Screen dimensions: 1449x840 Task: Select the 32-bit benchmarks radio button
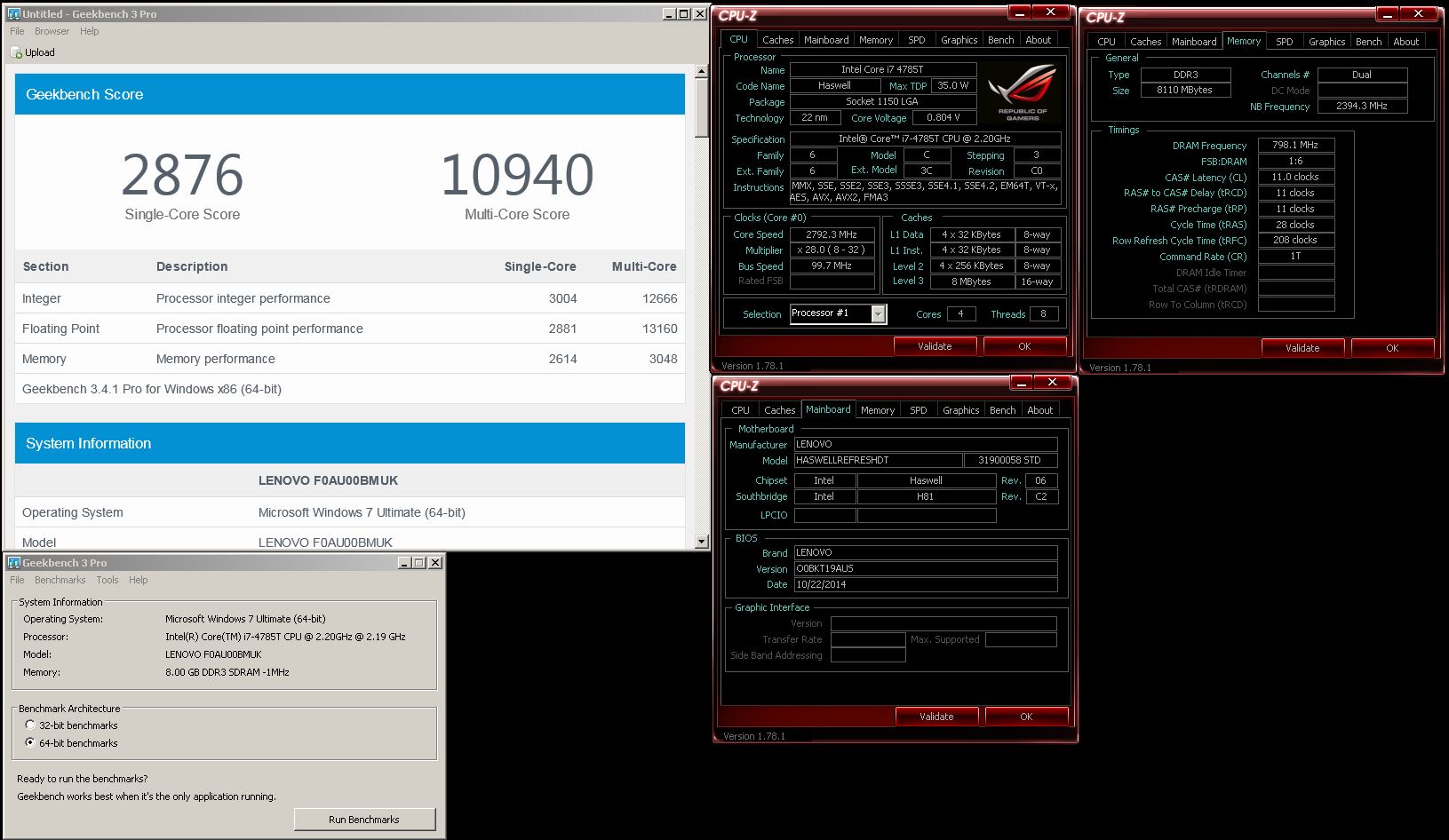tap(30, 725)
